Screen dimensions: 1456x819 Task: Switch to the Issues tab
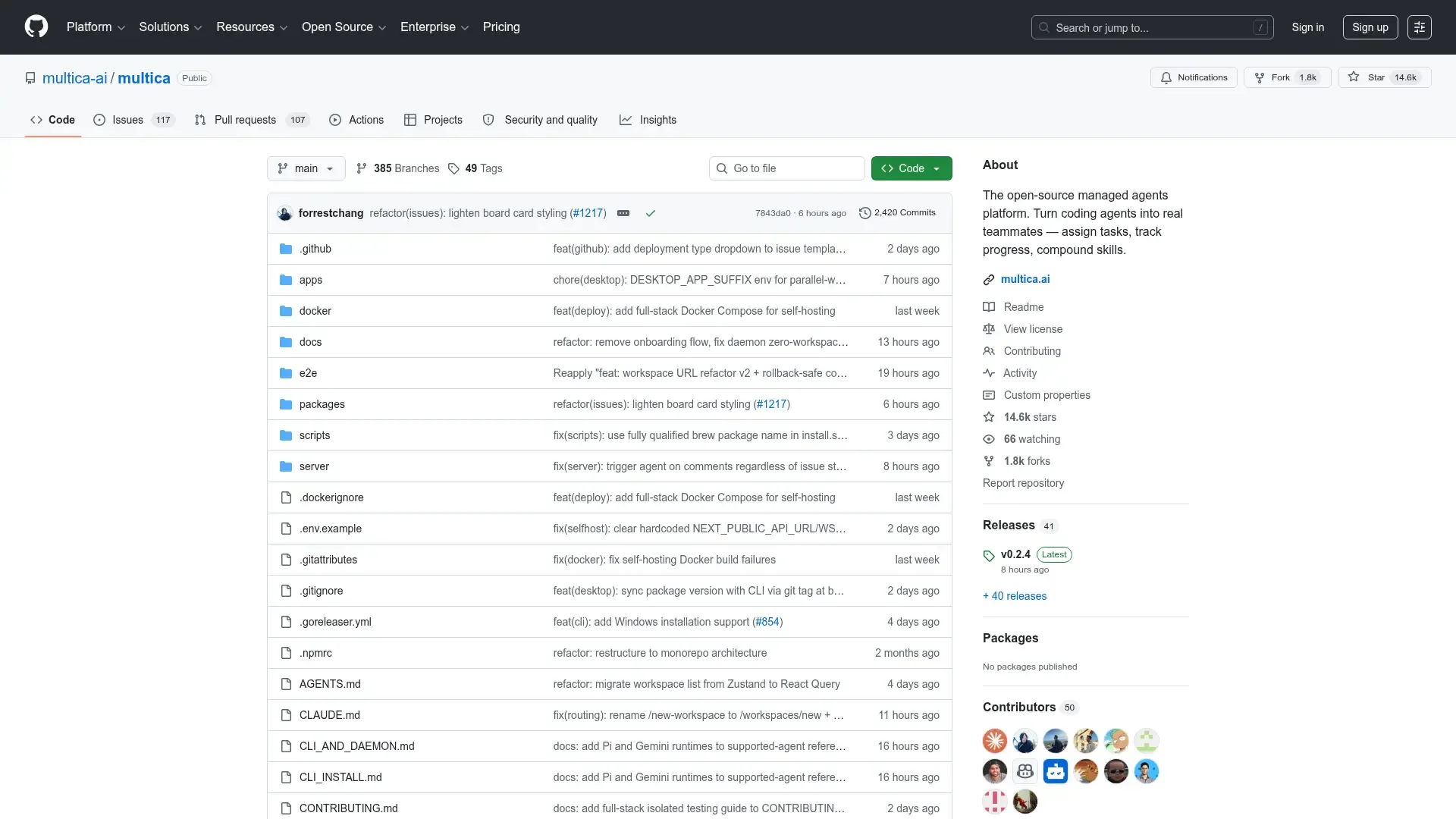tap(127, 120)
